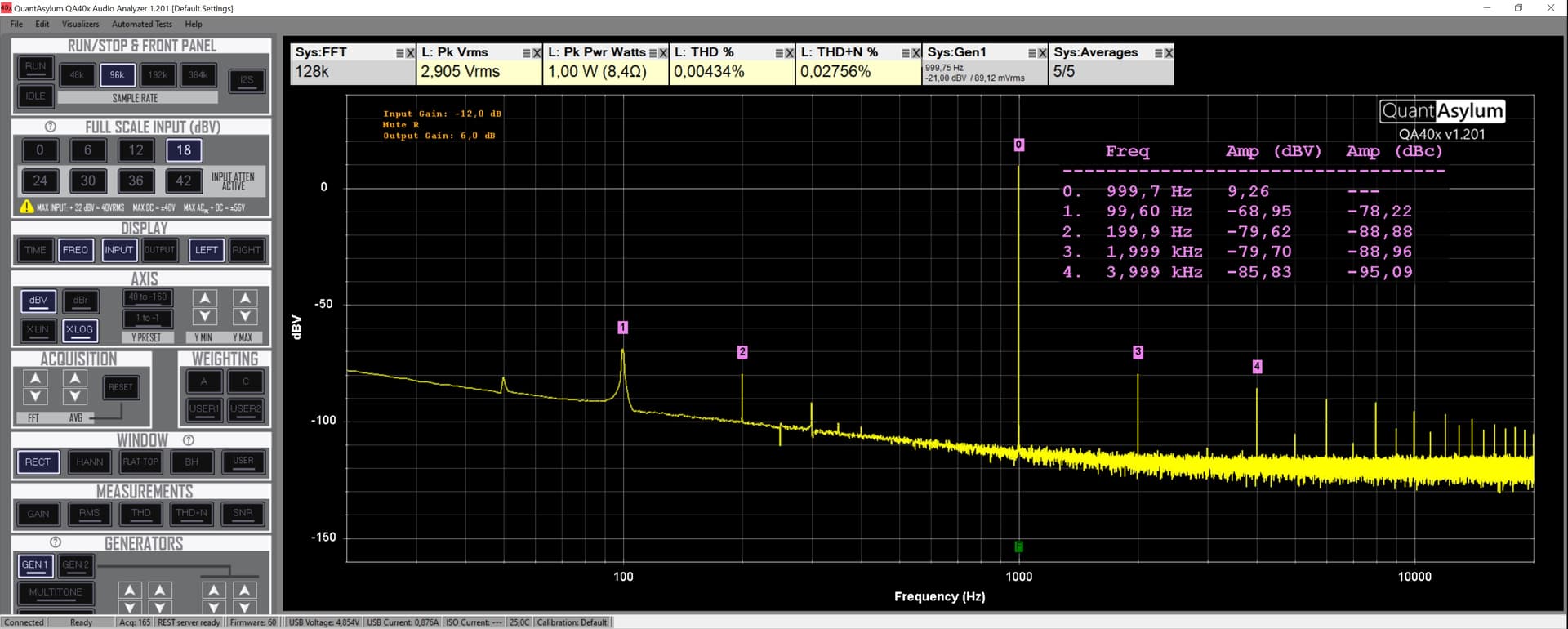Enable the RIGHT channel display

pos(246,250)
